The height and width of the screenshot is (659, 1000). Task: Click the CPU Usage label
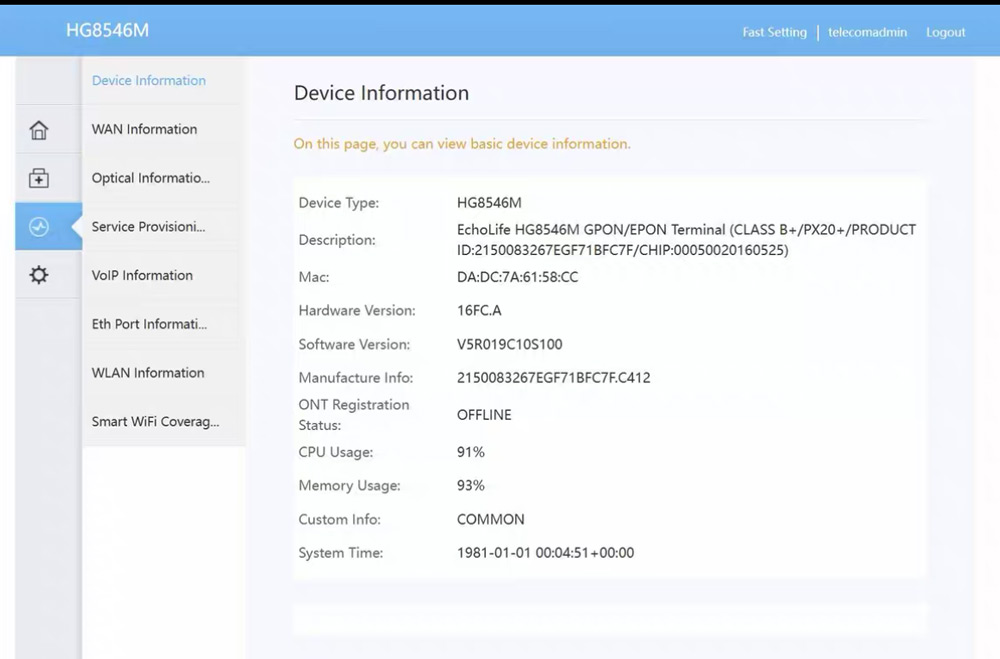[x=335, y=452]
